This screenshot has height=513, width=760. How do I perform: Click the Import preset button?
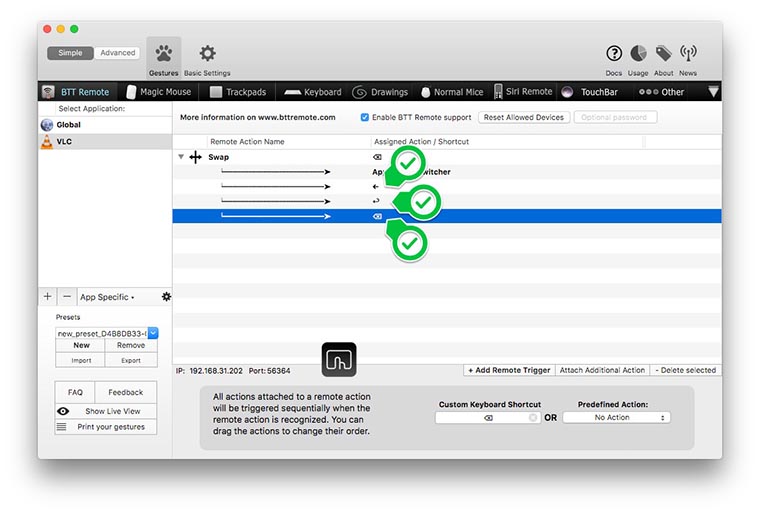click(x=81, y=360)
